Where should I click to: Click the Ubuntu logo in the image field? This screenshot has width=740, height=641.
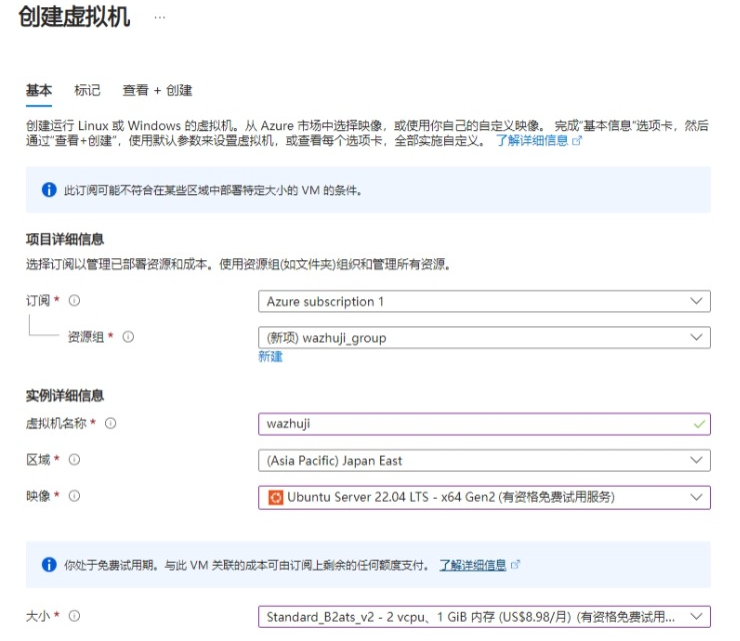[x=276, y=498]
